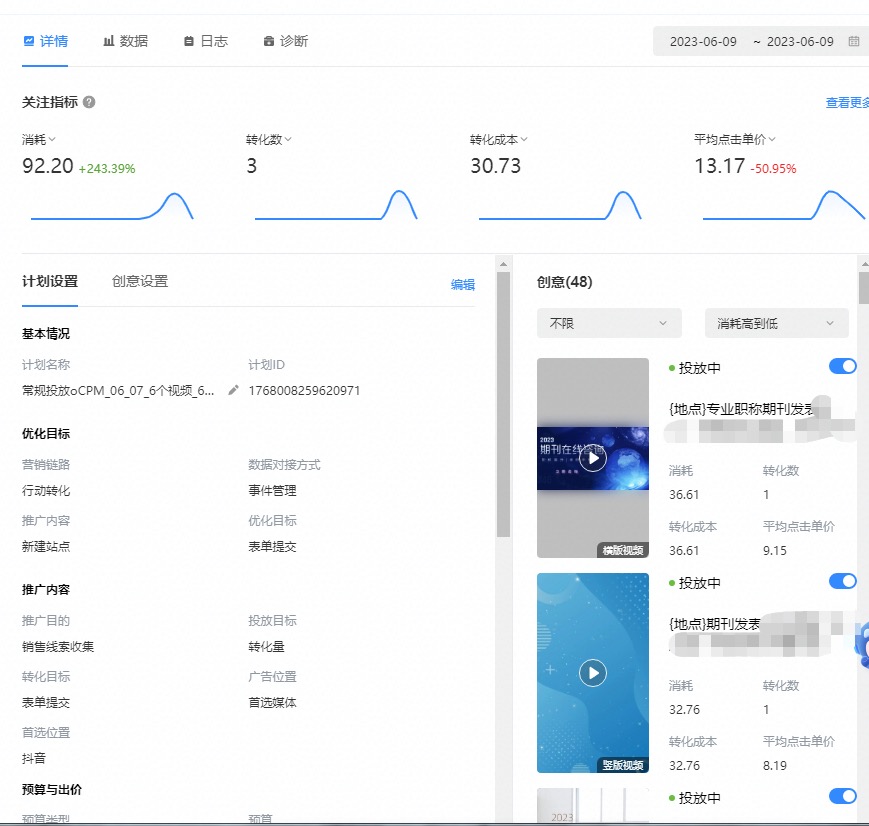The width and height of the screenshot is (869, 826).
Task: Toggle off the first creative's 投放中 switch
Action: point(843,366)
